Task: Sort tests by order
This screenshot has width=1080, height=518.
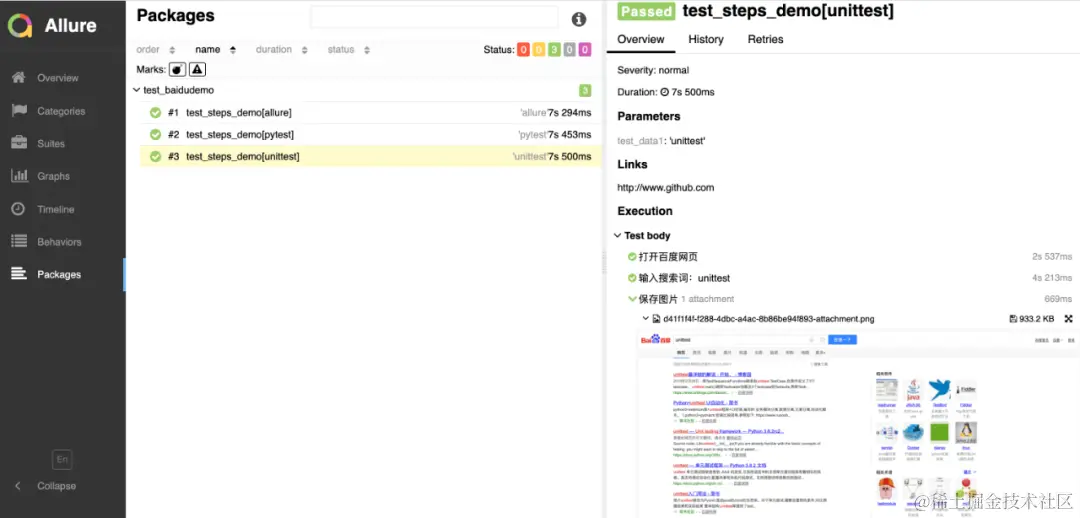Action: click(x=156, y=50)
